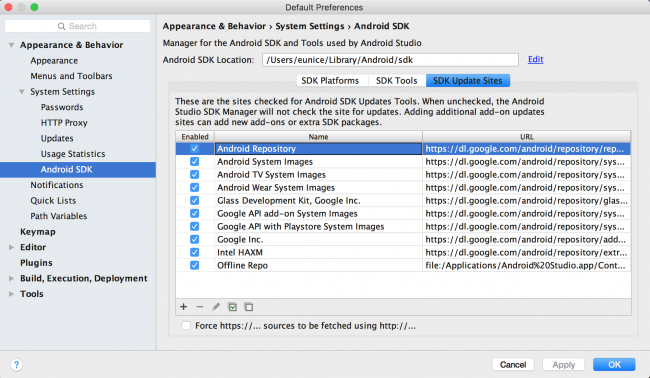650x378 pixels.
Task: Enable Force https sources fetched using http
Action: point(186,326)
